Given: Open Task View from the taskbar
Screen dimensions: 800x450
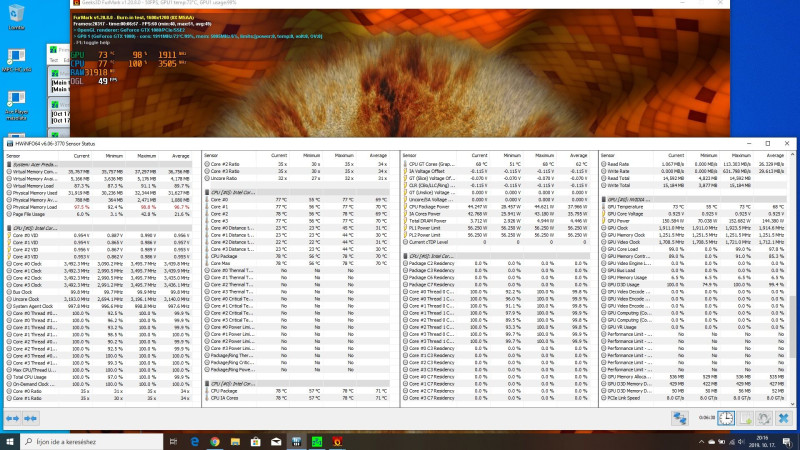Looking at the screenshot, I should pos(173,442).
